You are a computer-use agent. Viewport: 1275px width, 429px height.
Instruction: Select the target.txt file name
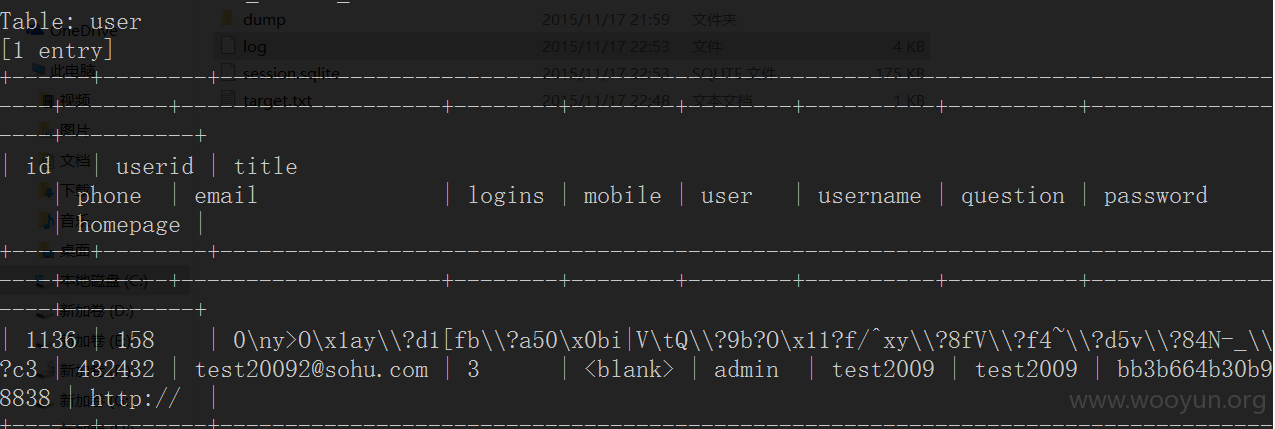pos(277,100)
